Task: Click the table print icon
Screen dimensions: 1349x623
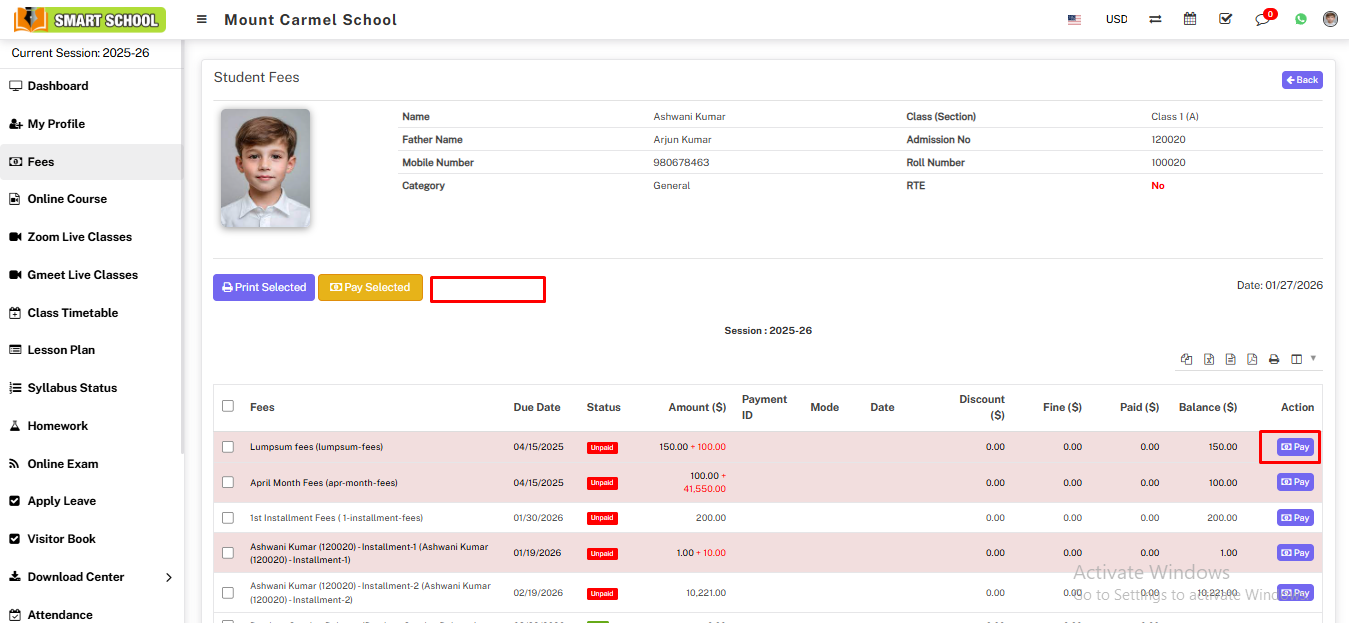Action: coord(1274,359)
